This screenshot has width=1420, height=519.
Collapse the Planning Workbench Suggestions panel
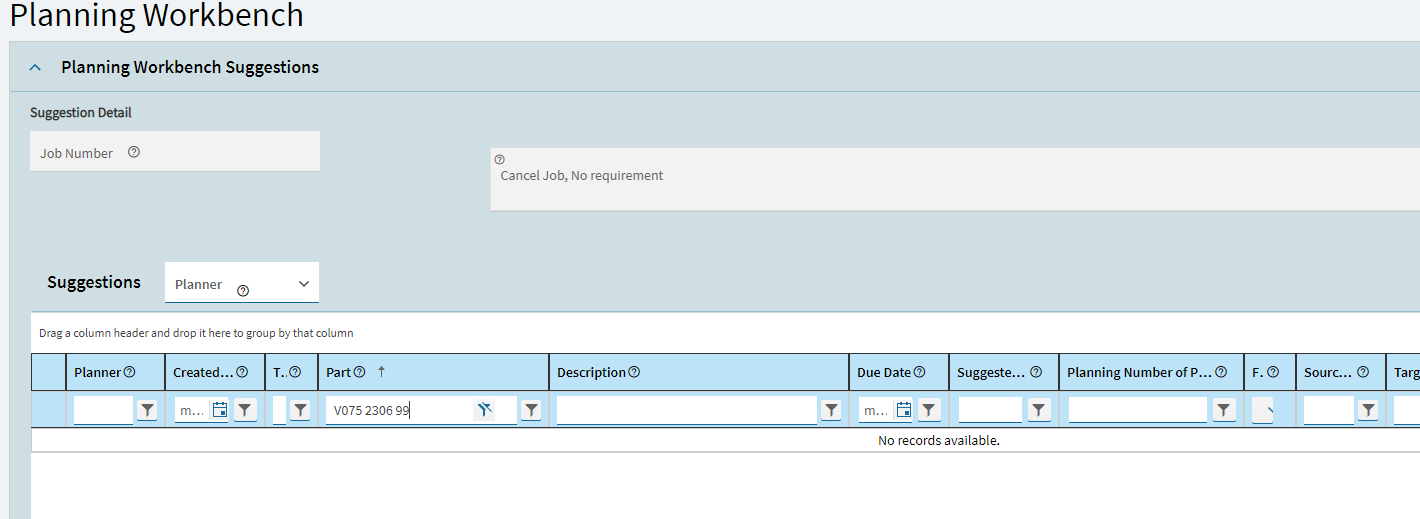(36, 68)
